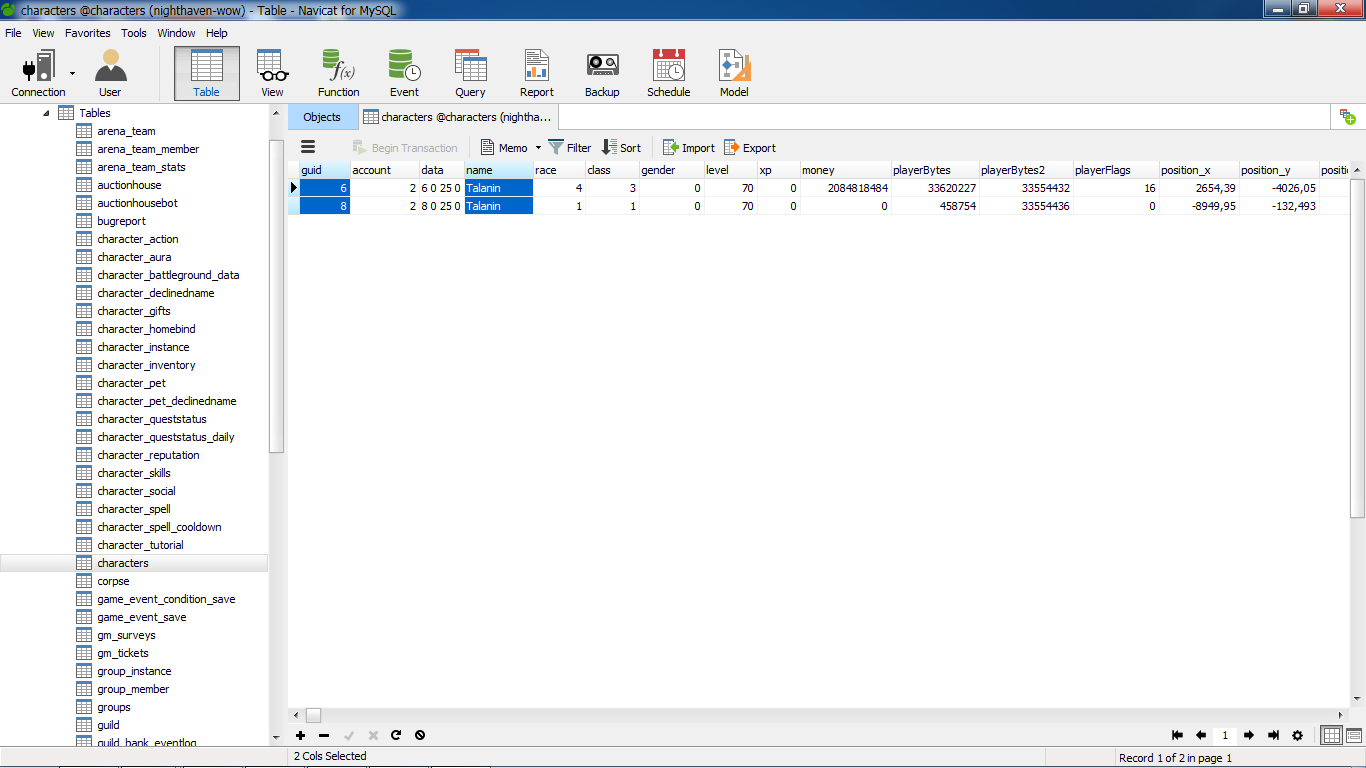1366x768 pixels.
Task: Switch to grid view mode
Action: tap(1331, 735)
